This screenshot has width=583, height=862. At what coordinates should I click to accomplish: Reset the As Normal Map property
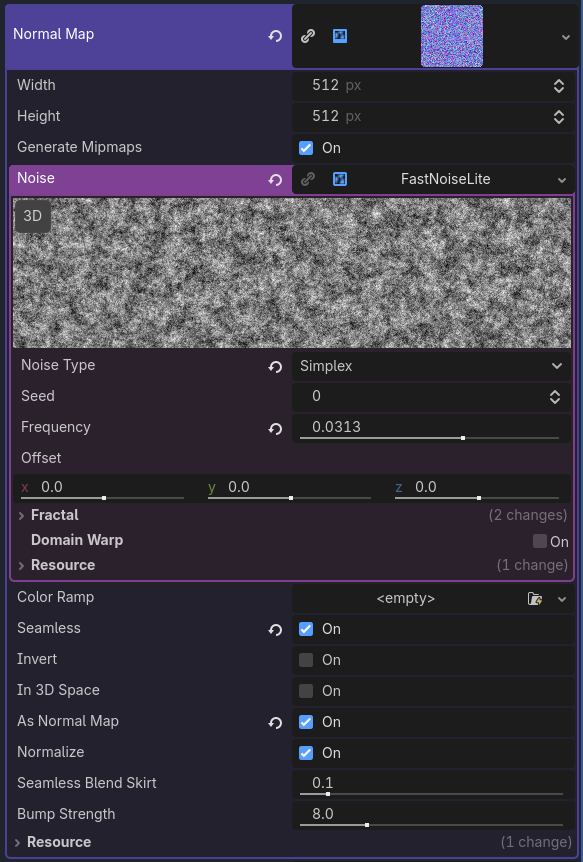[x=275, y=723]
